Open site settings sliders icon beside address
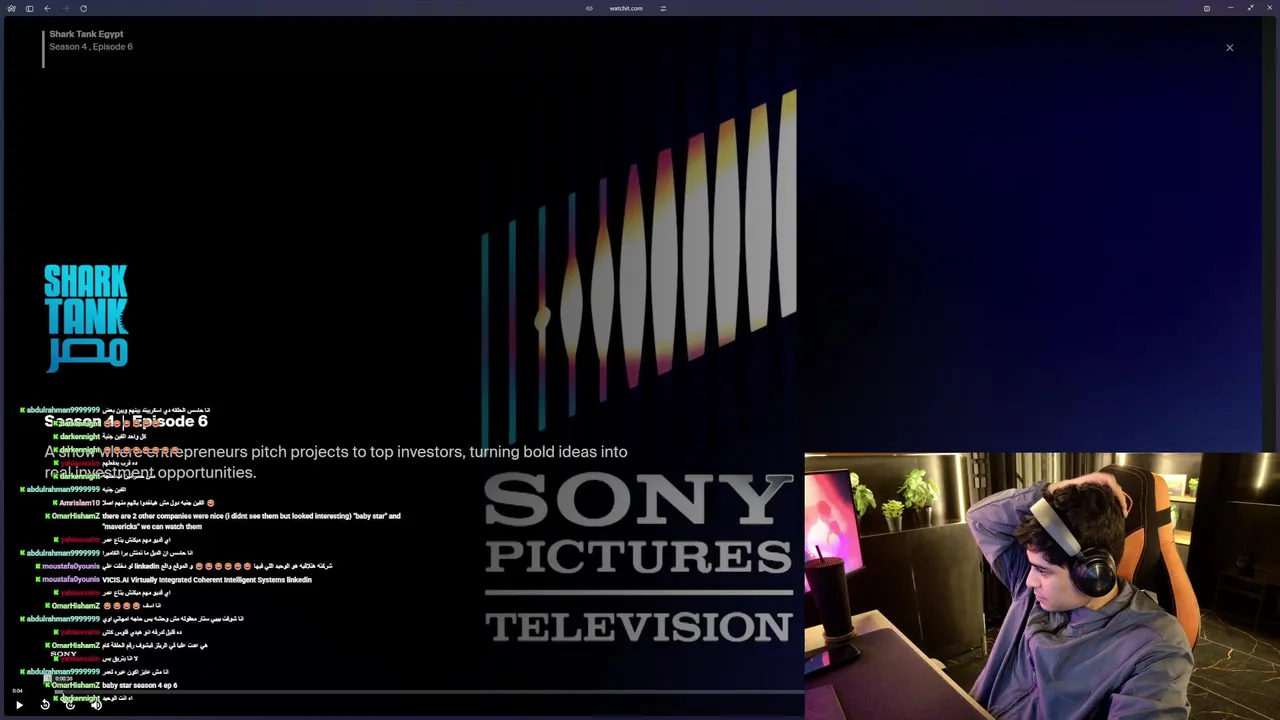Viewport: 1280px width, 720px height. point(663,8)
